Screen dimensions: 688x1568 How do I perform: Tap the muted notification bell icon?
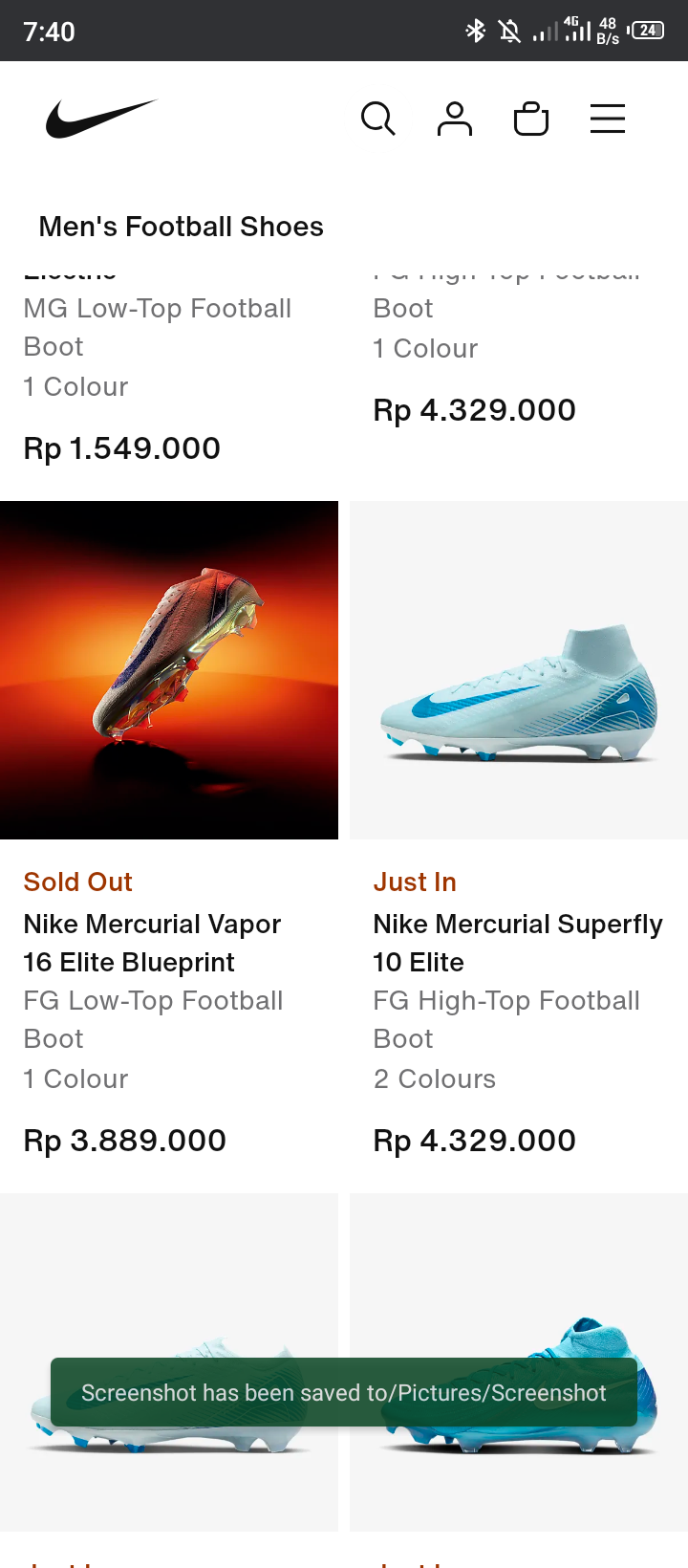[x=510, y=32]
